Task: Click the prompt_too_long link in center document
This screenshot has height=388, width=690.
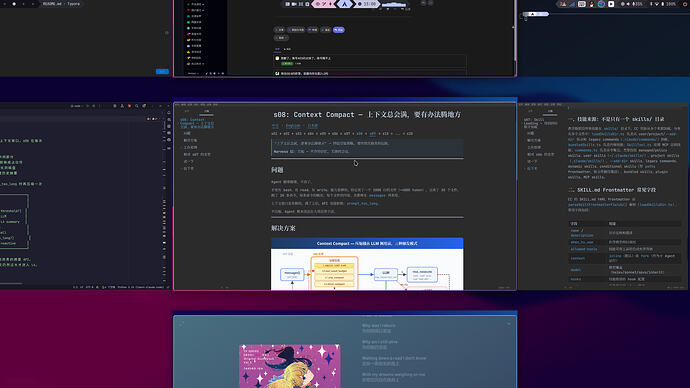Action: (x=362, y=204)
